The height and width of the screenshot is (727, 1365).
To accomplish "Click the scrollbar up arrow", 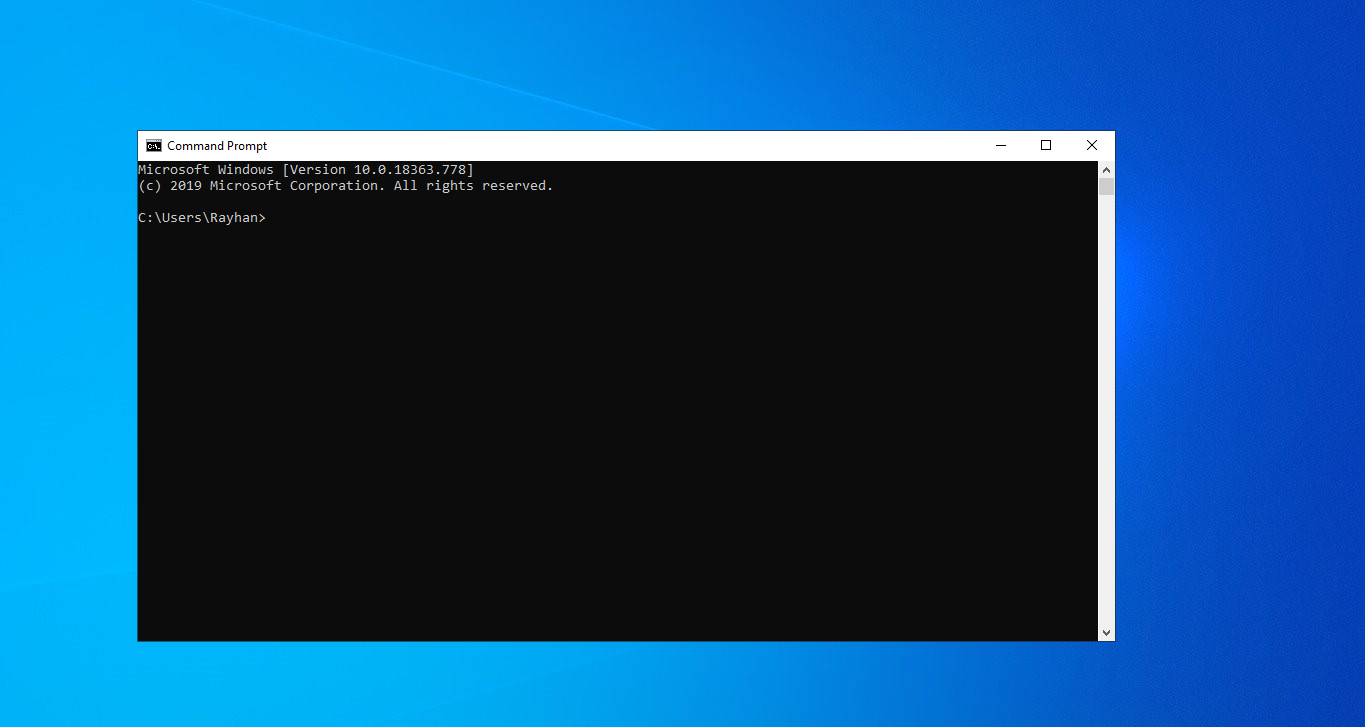I will [x=1106, y=170].
